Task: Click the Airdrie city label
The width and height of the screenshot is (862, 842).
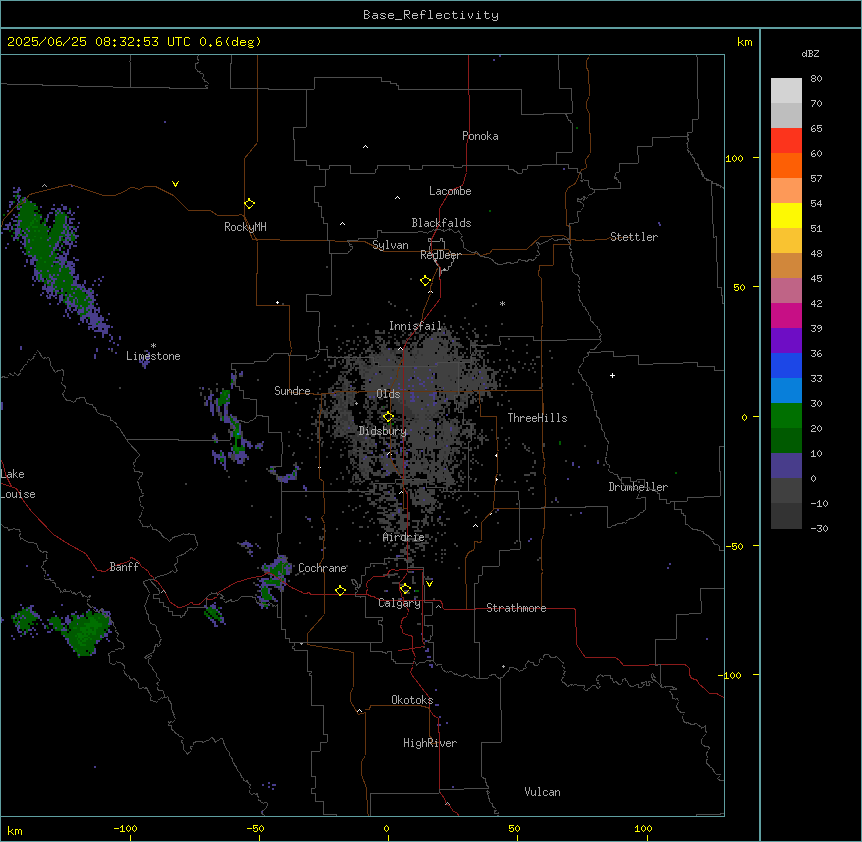Action: pos(404,537)
